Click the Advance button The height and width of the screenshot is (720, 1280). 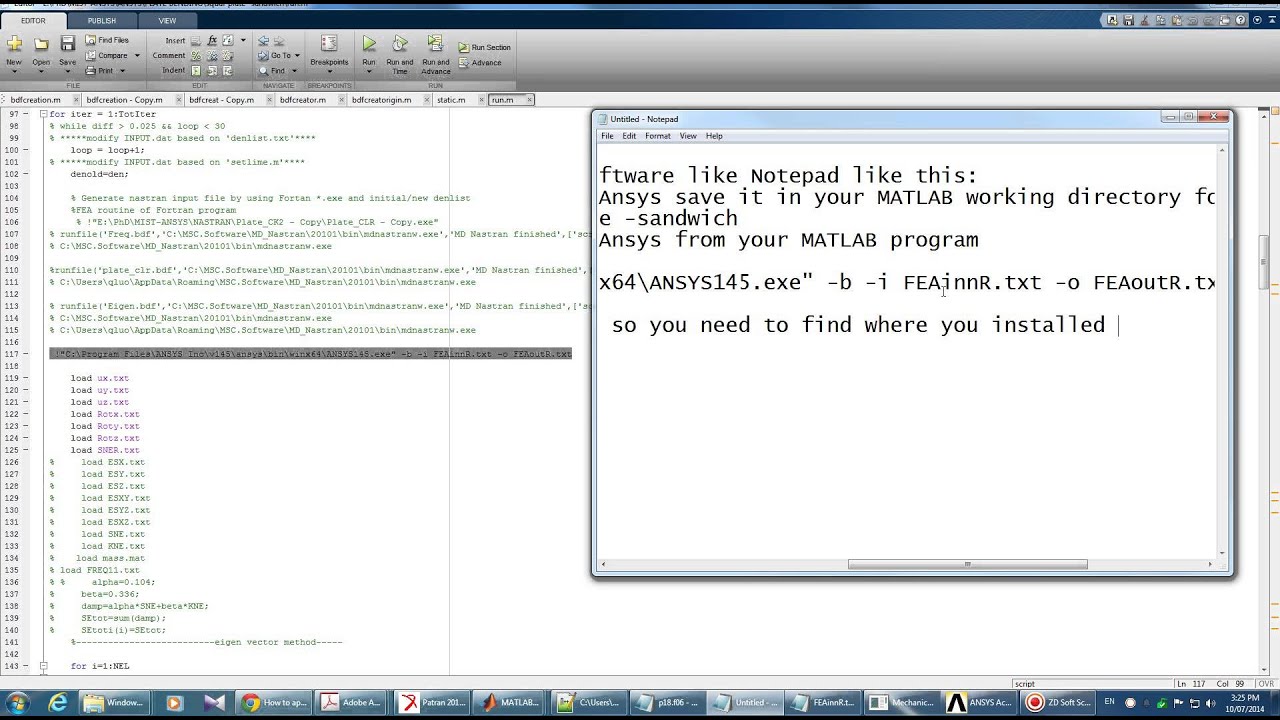480,63
